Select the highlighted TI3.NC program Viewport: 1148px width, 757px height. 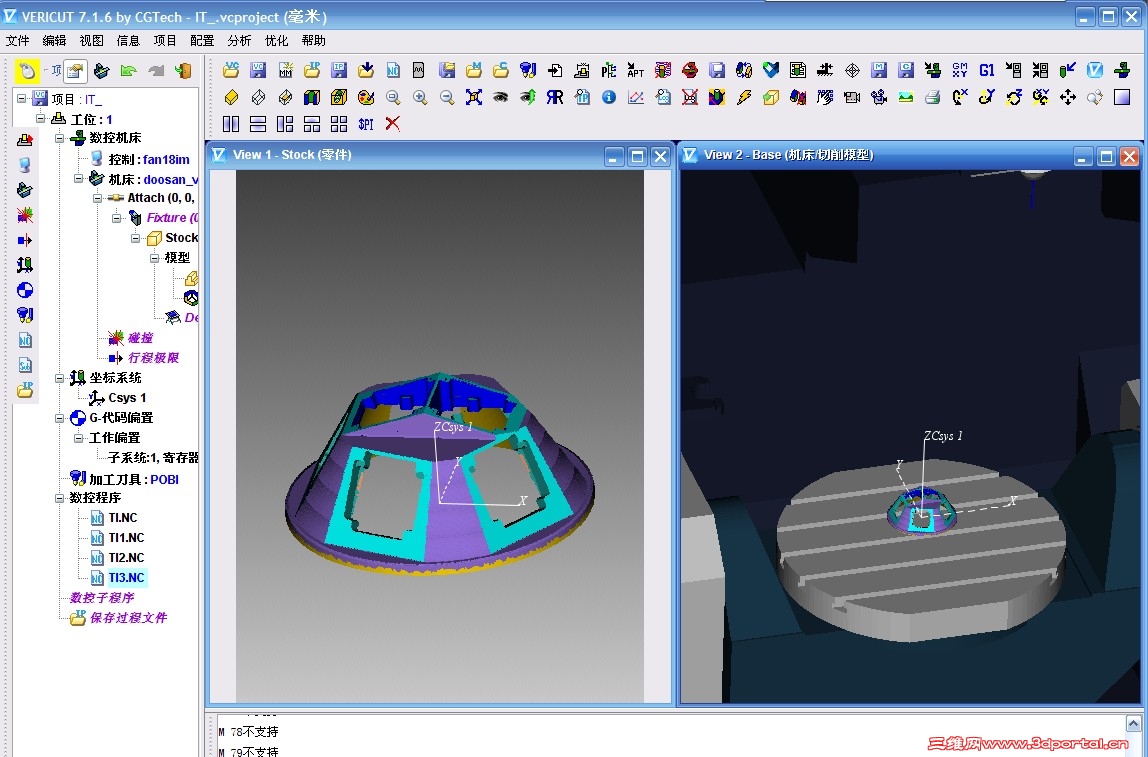click(127, 578)
